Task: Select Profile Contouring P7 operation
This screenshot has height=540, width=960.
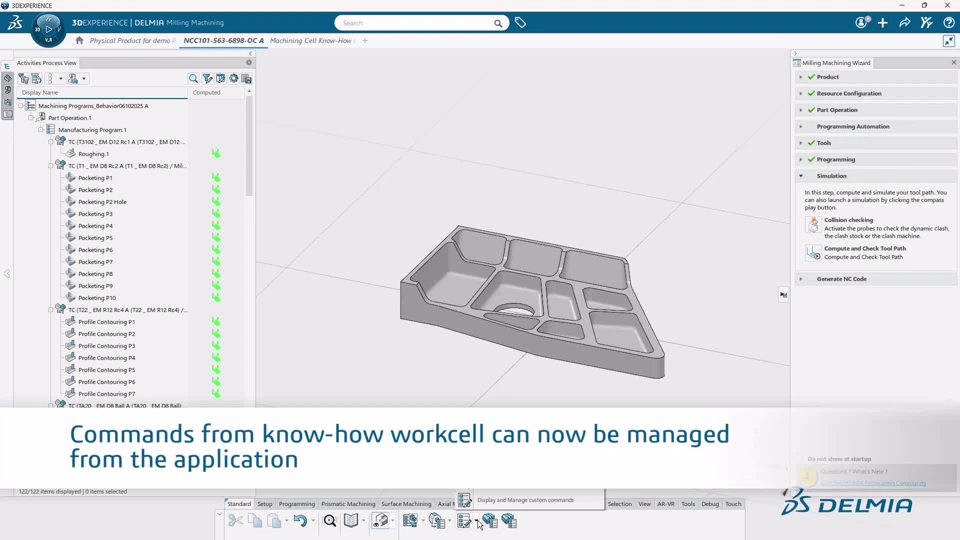Action: [x=107, y=394]
